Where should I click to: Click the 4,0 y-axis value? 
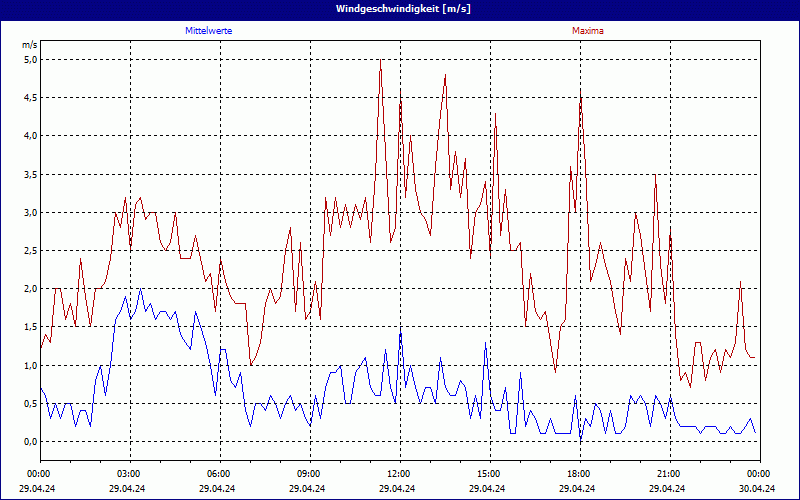(x=30, y=136)
